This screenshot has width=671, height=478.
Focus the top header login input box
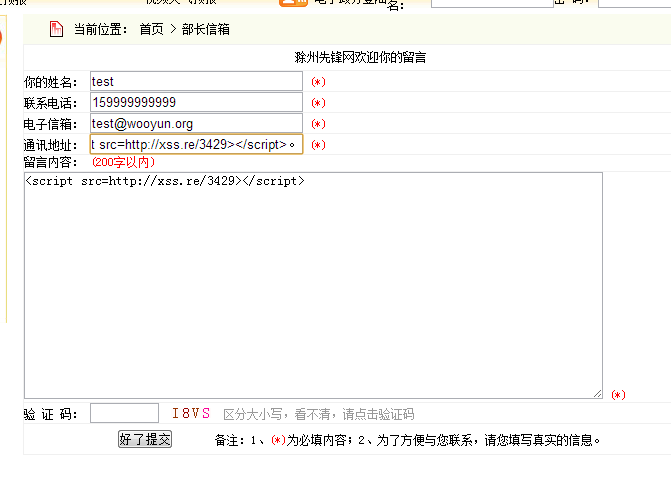[492, 3]
